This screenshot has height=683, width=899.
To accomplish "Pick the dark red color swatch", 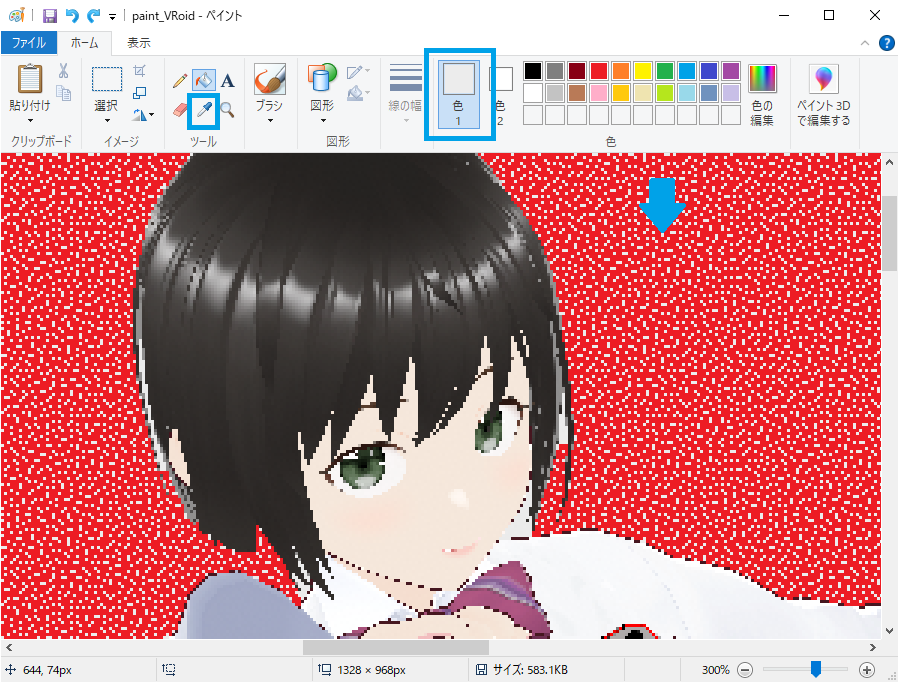I will [x=577, y=71].
